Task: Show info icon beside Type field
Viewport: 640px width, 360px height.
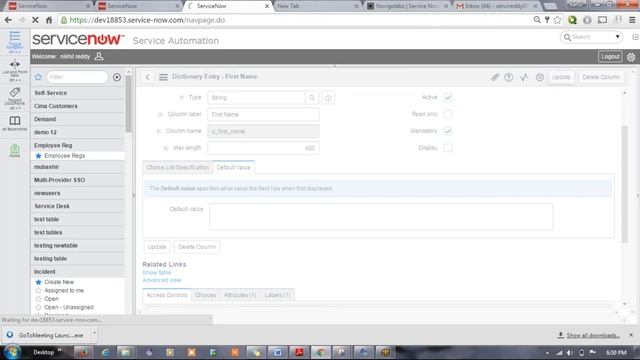Action: pos(328,98)
